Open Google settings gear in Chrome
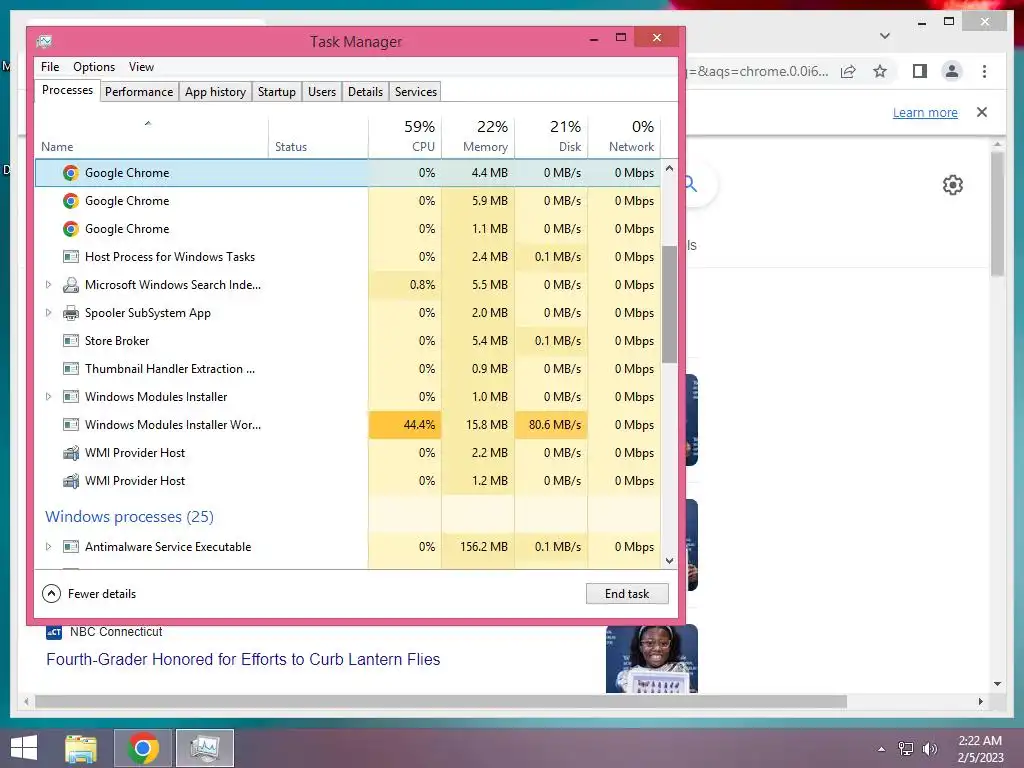The width and height of the screenshot is (1024, 768). (x=953, y=185)
